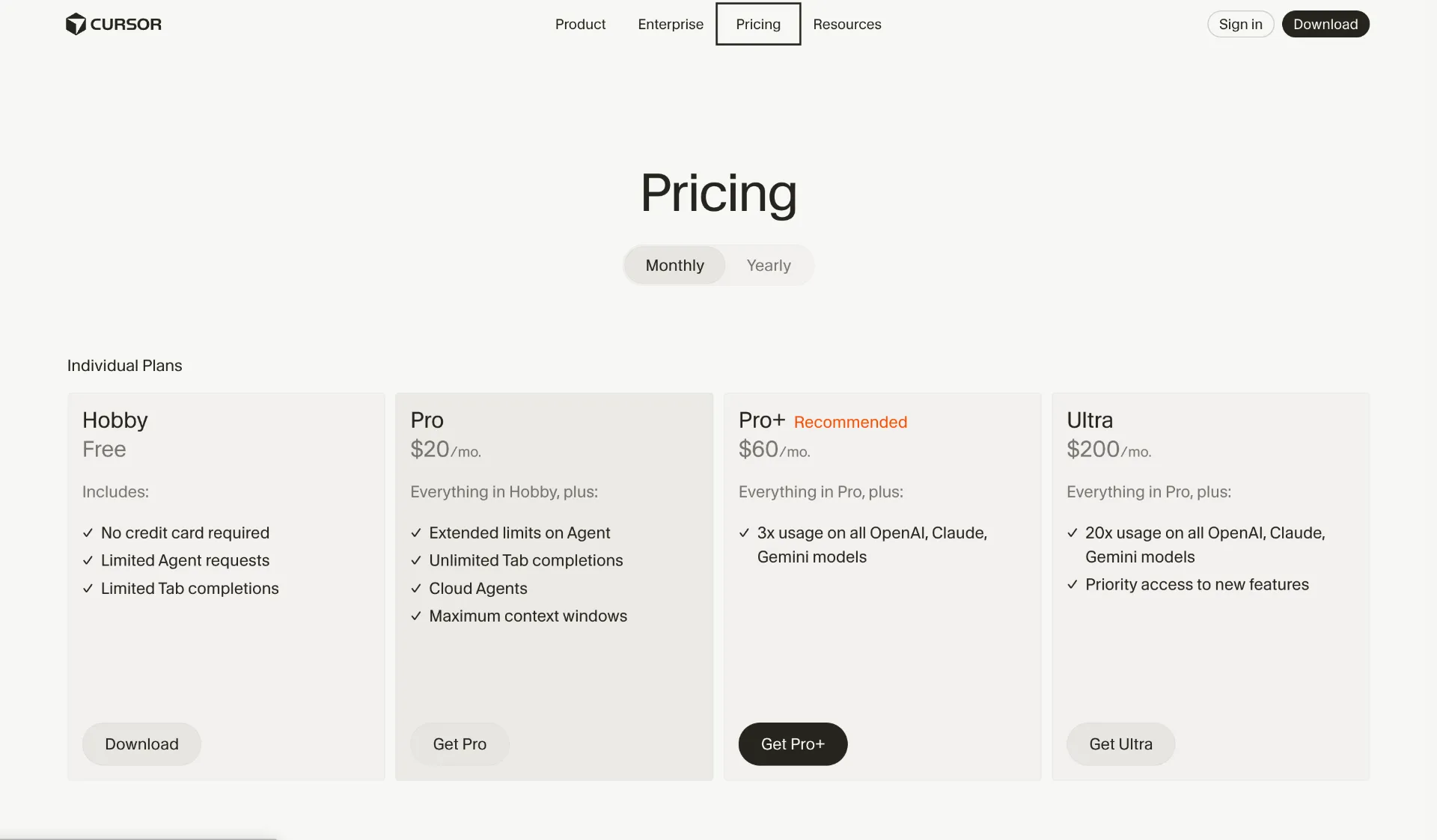Choose the Get Pro button
The width and height of the screenshot is (1437, 840).
click(460, 744)
